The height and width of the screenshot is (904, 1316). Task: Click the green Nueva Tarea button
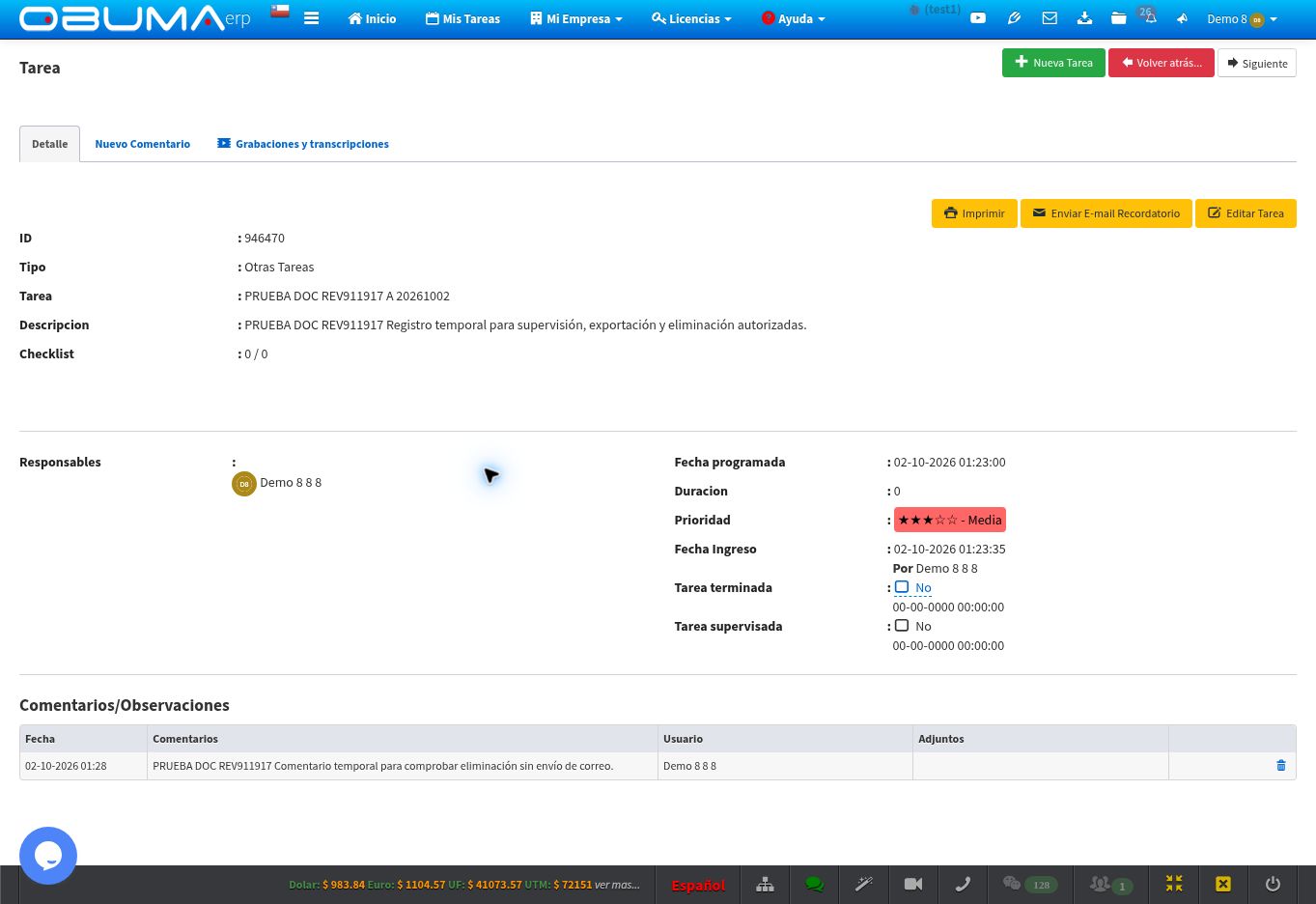click(x=1053, y=63)
